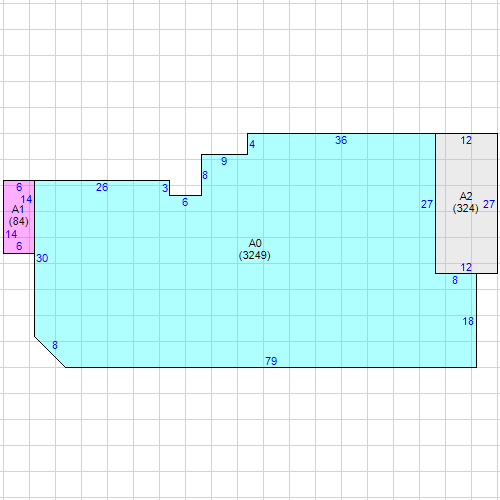Click the 8 dimension beside the 9 label
The image size is (500, 500).
point(205,175)
